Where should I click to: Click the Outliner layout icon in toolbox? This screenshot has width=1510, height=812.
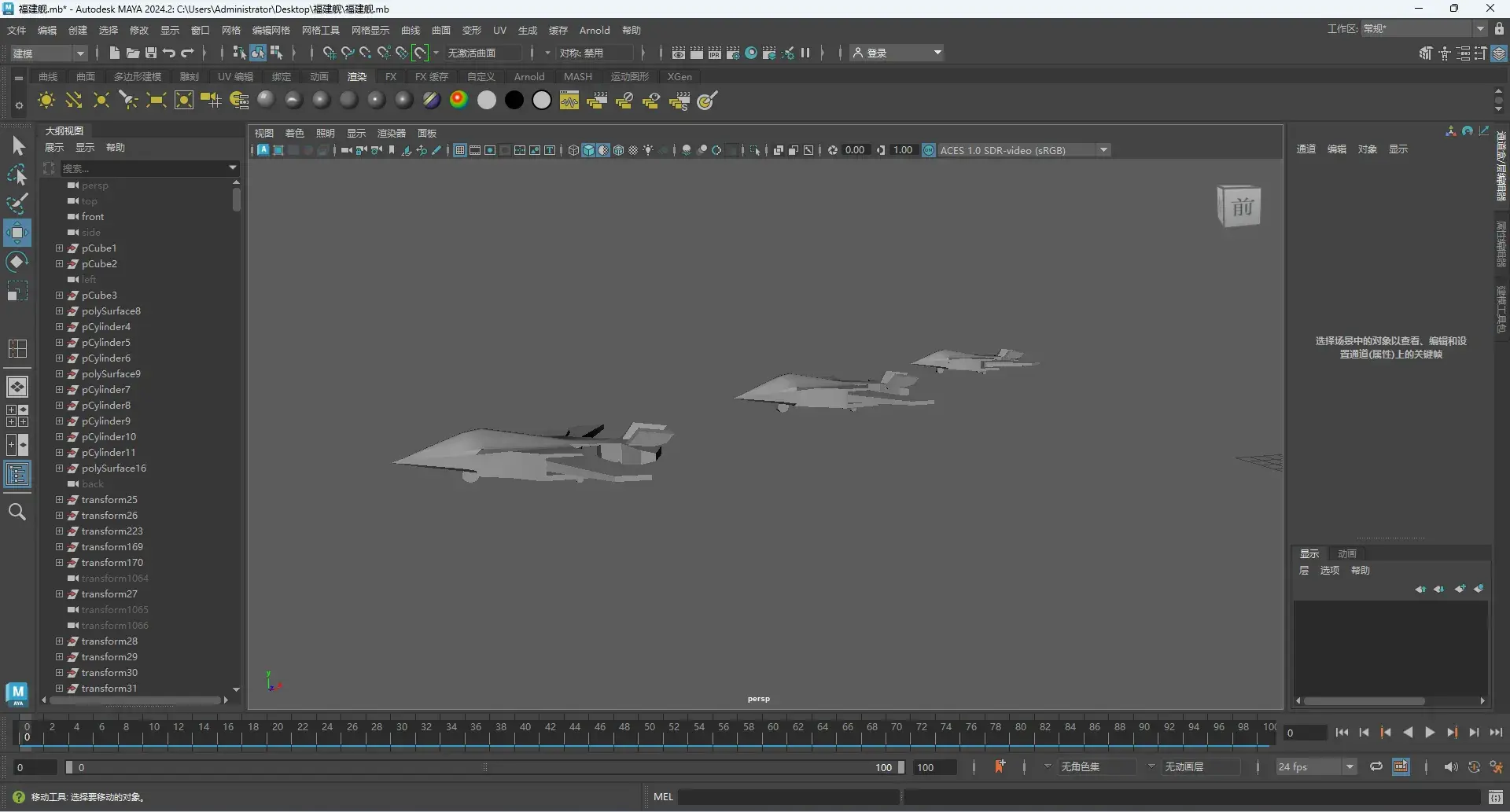17,474
